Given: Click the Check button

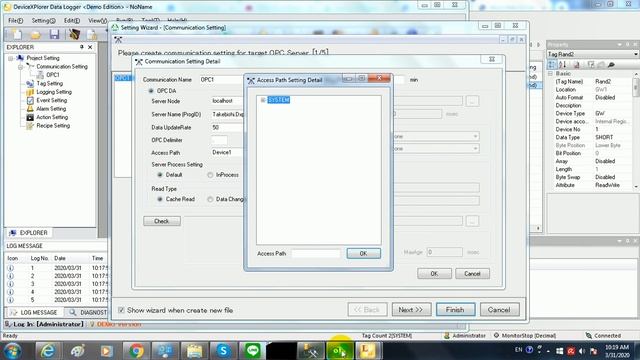Looking at the screenshot, I should coord(162,221).
